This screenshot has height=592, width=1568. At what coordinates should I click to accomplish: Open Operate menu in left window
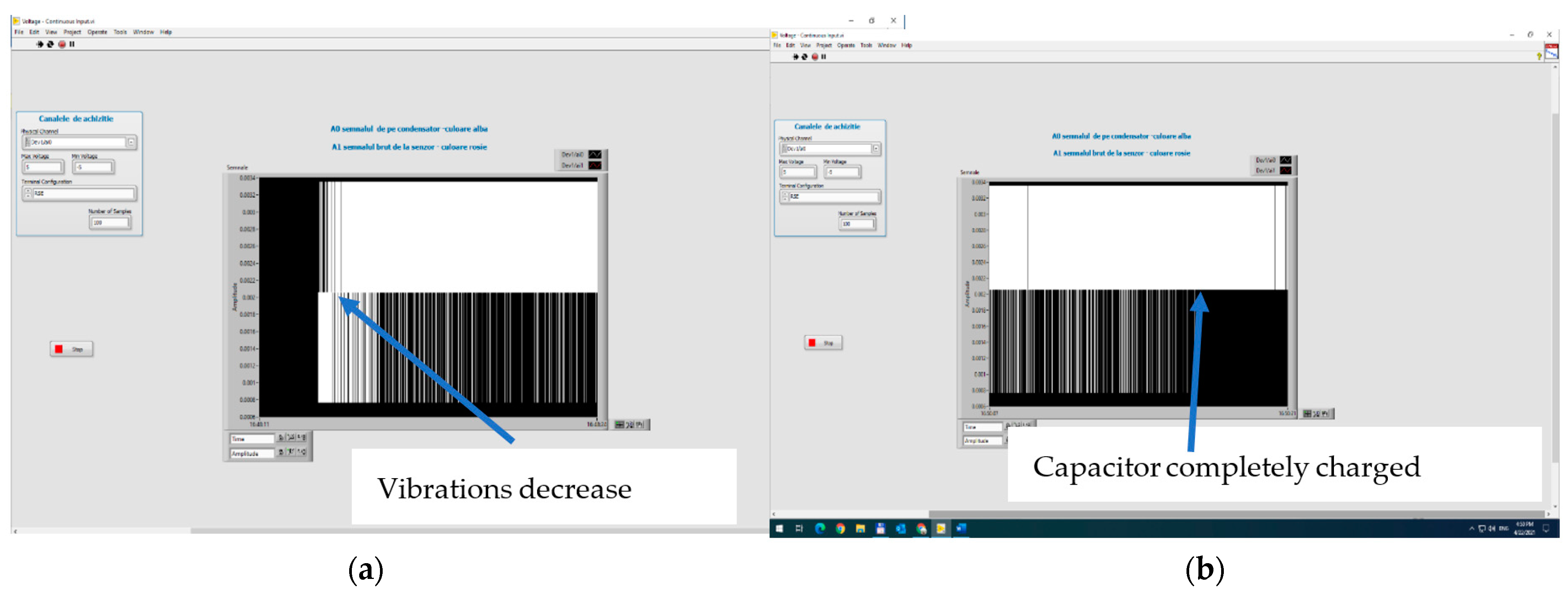[x=97, y=32]
